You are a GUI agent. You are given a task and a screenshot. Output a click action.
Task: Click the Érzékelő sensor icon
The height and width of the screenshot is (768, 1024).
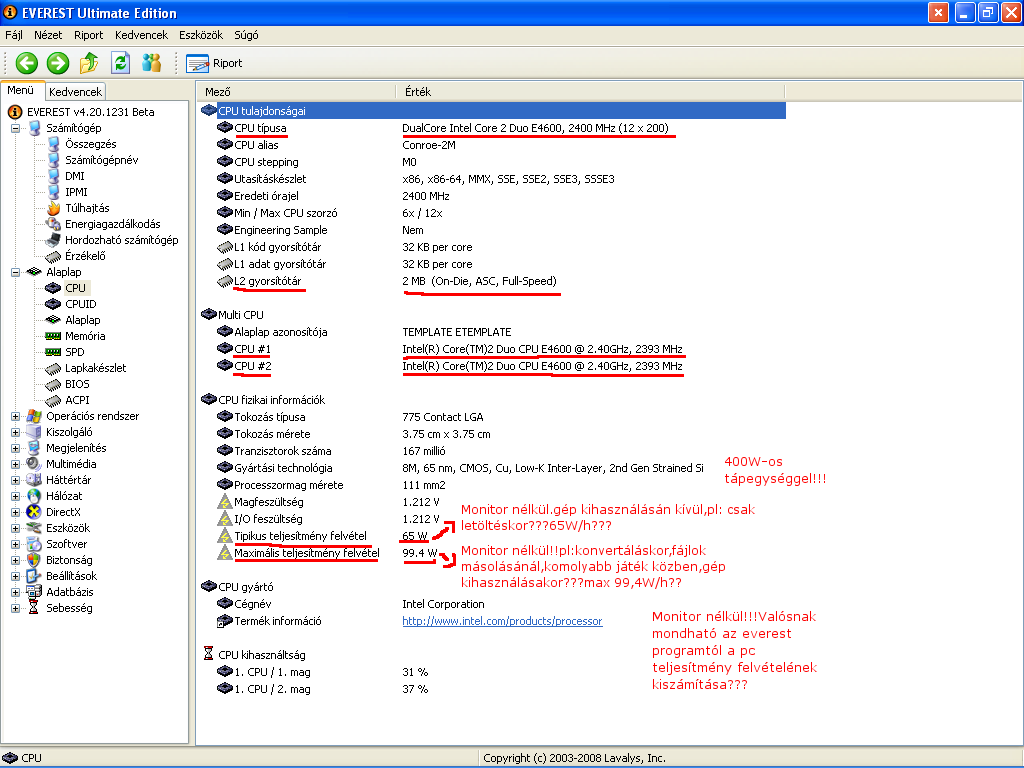[54, 256]
